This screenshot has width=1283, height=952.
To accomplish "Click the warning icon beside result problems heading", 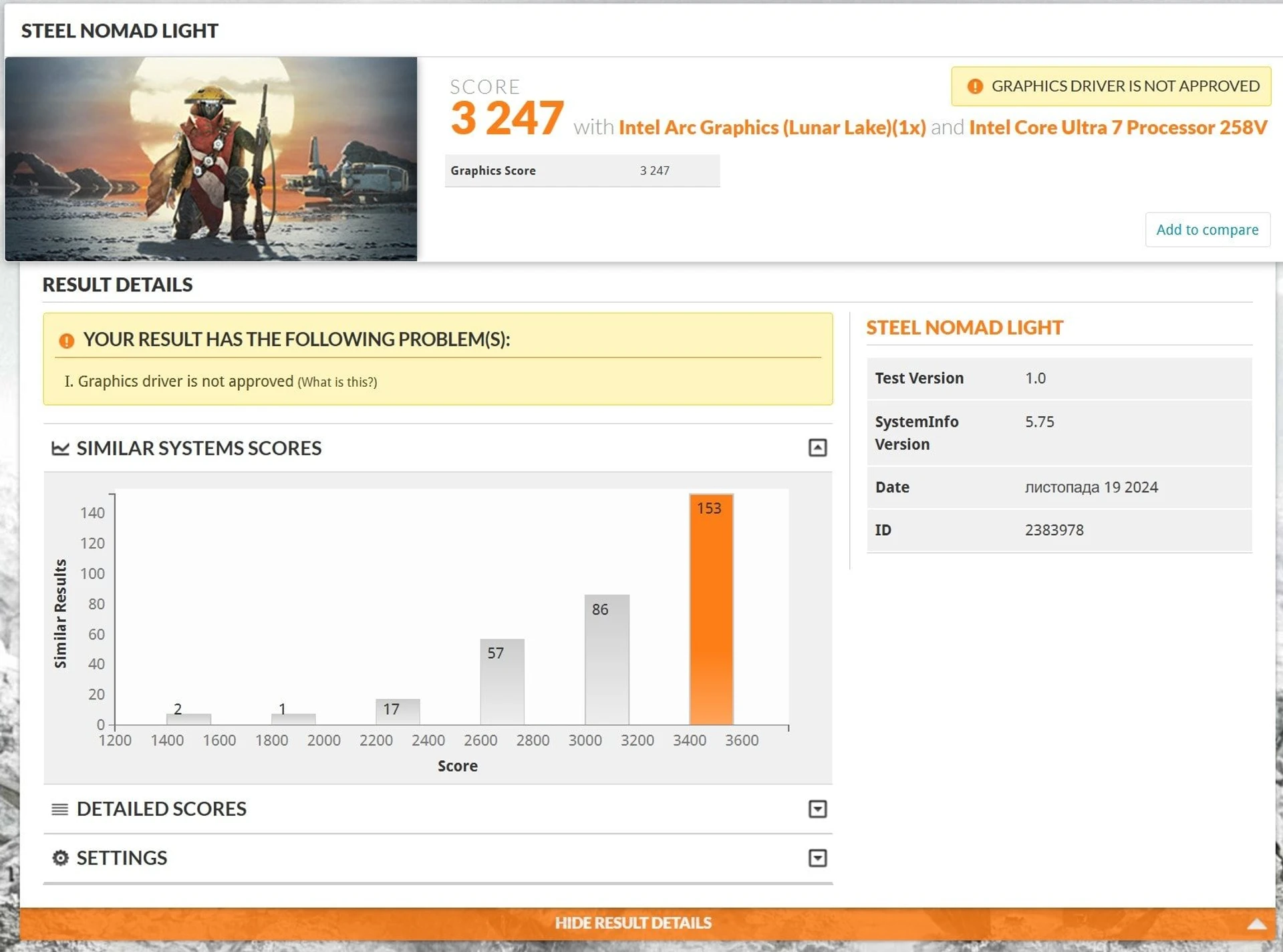I will pos(66,341).
